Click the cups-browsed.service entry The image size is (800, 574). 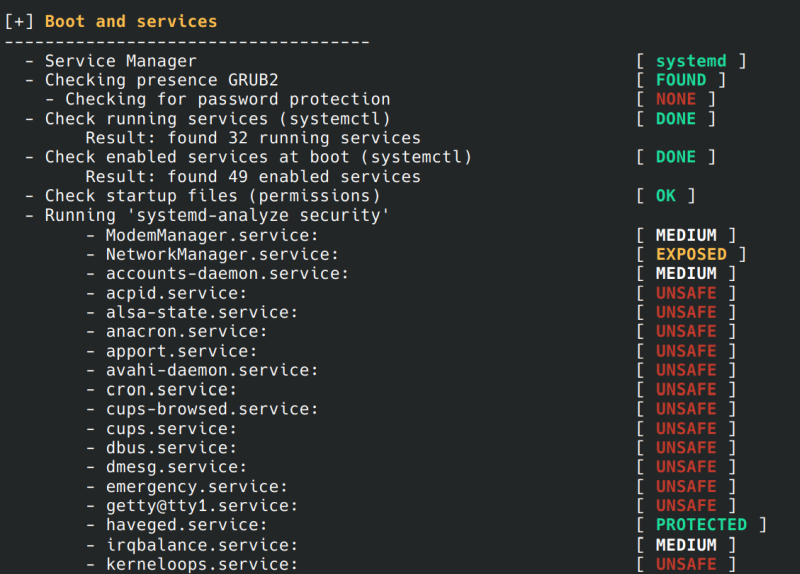click(x=212, y=409)
